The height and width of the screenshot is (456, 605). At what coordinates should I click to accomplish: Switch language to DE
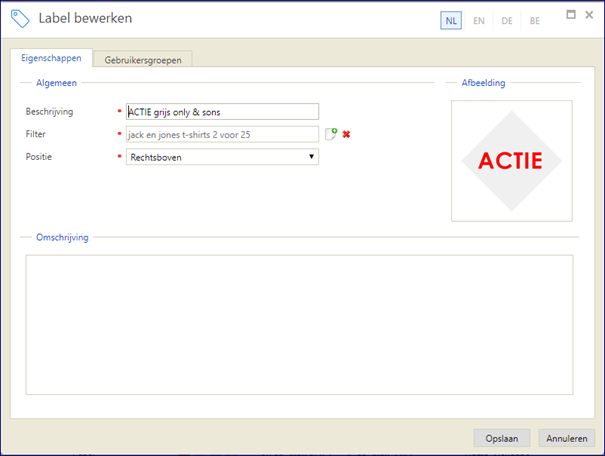click(x=507, y=20)
